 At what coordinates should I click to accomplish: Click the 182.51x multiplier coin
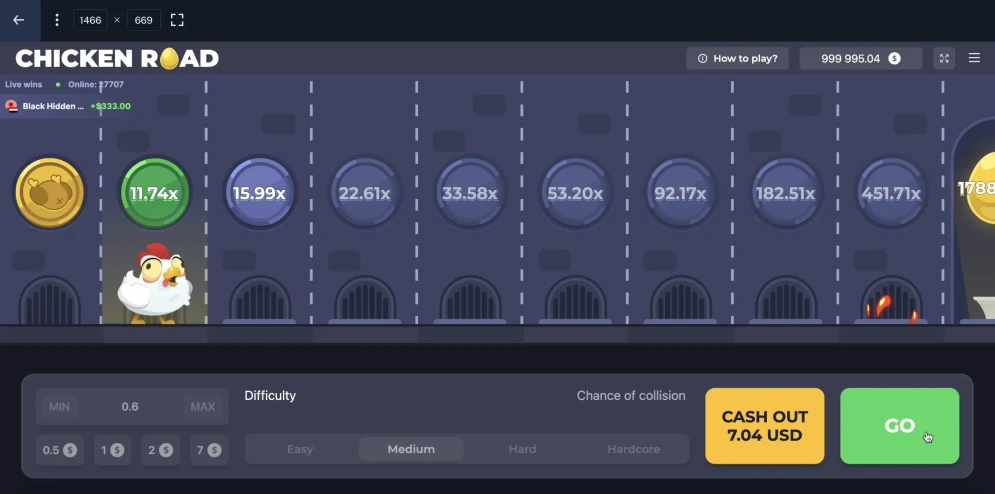786,193
